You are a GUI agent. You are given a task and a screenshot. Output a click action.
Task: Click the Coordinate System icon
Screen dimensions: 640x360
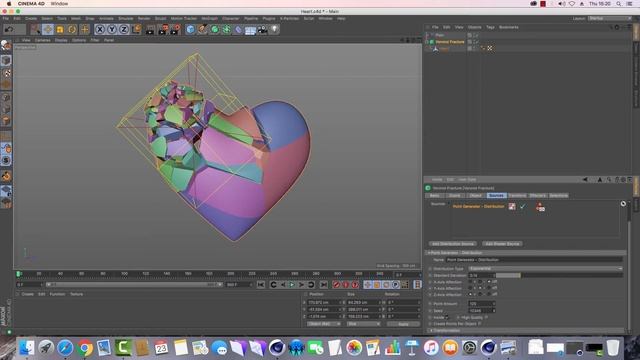[136, 29]
